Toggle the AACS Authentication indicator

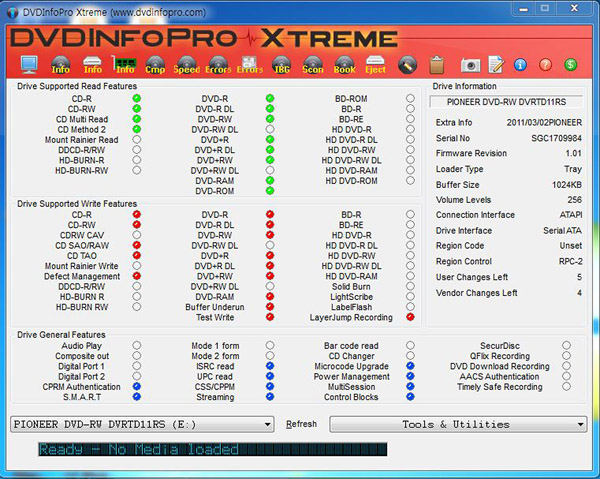[566, 376]
